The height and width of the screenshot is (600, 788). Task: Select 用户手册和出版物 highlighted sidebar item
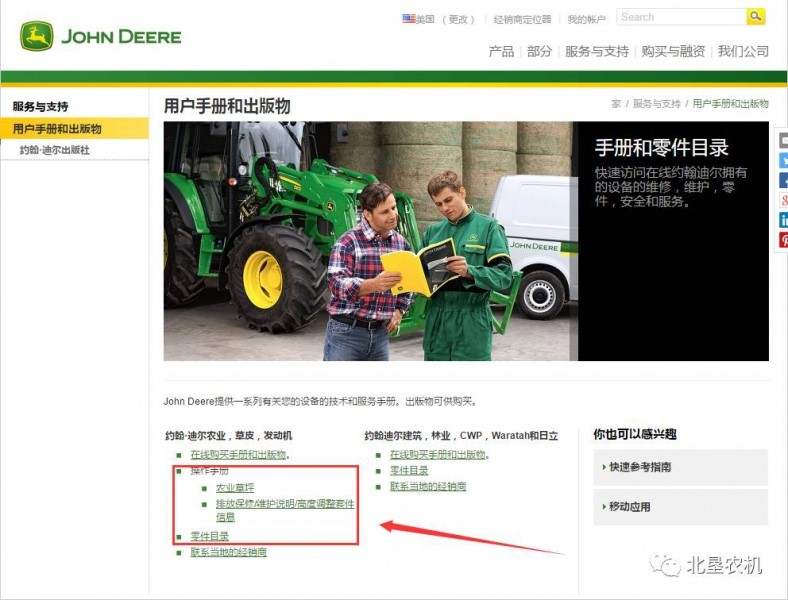pyautogui.click(x=74, y=129)
